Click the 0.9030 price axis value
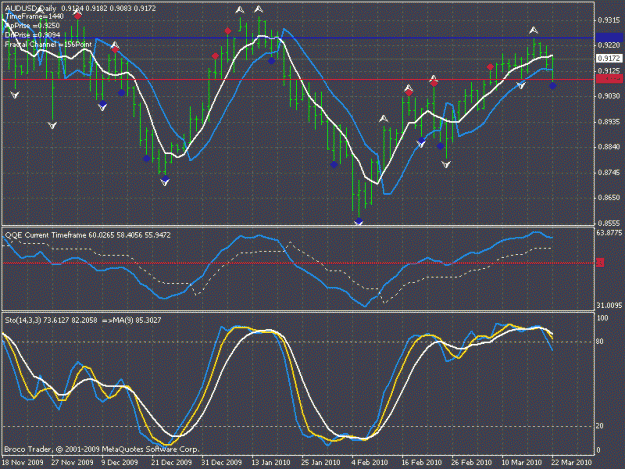The width and height of the screenshot is (625, 469). 609,96
